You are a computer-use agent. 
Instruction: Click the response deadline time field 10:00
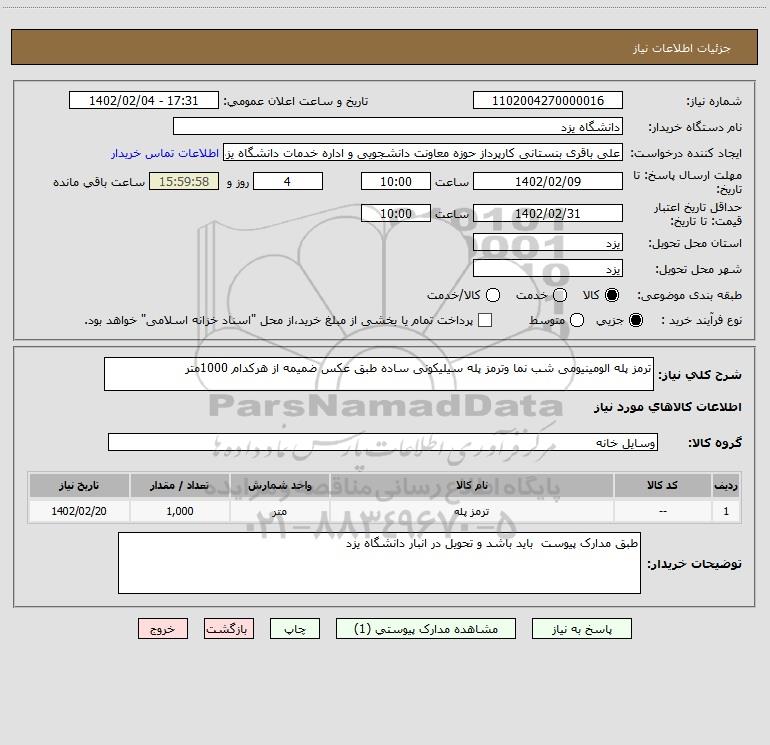[396, 181]
